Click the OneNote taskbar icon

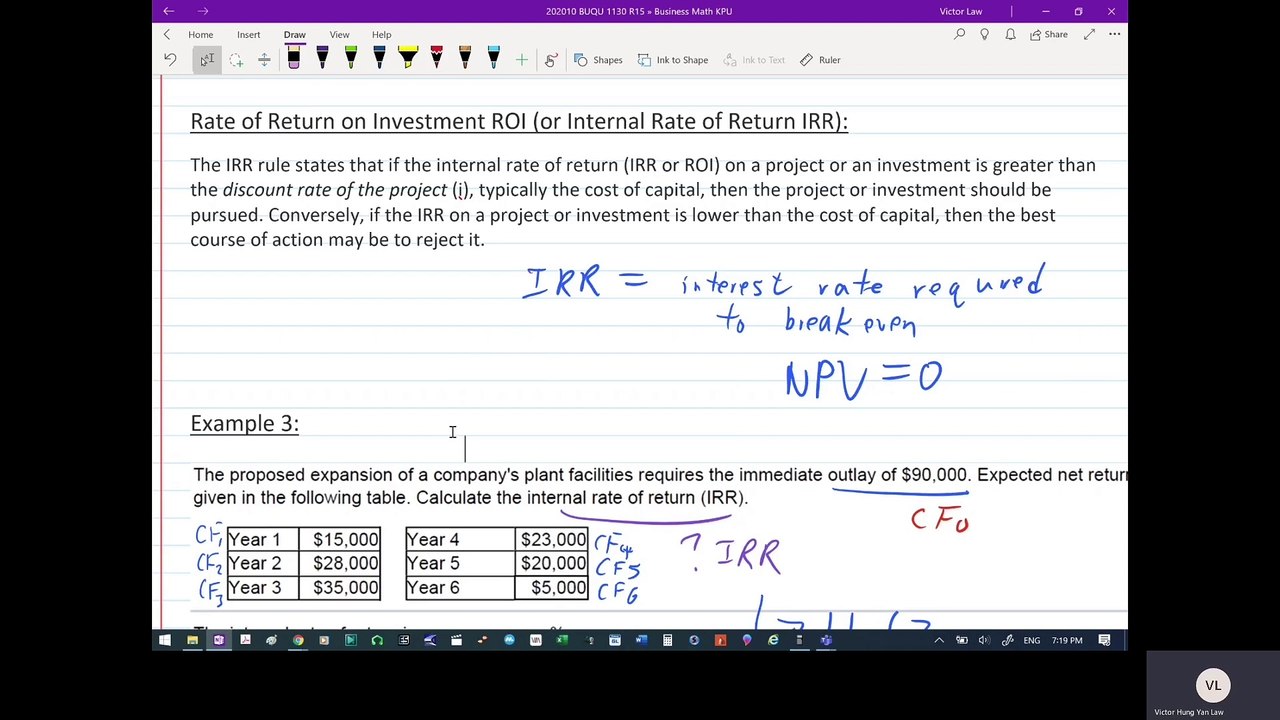219,640
